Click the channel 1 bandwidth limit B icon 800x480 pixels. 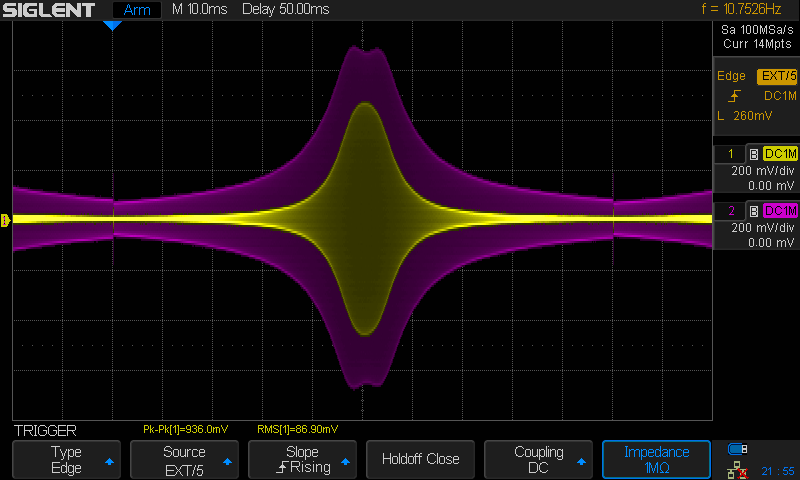(x=752, y=154)
